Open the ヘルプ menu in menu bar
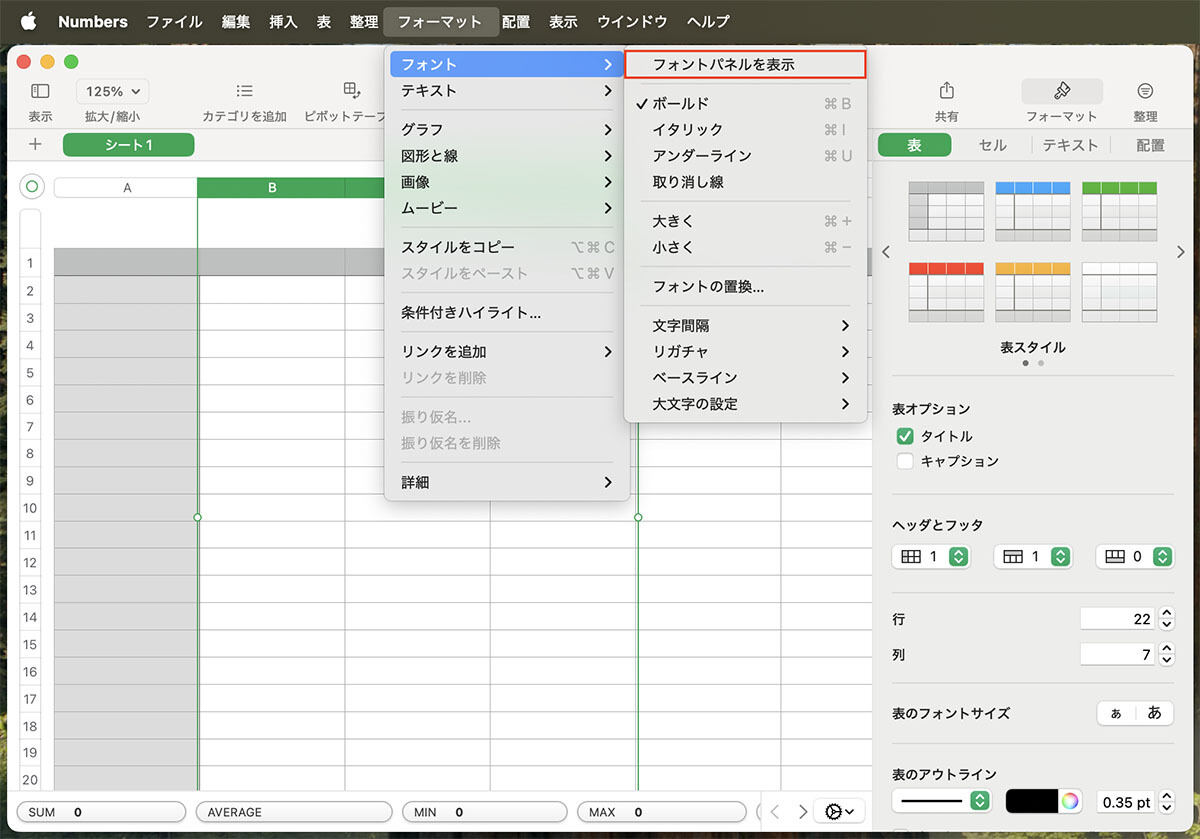 (x=708, y=21)
